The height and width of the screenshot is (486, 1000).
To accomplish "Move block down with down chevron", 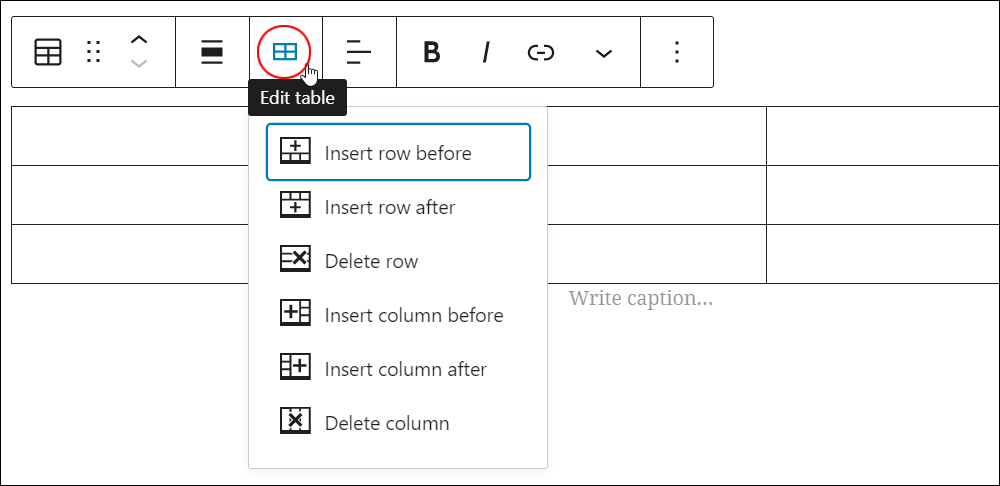I will (x=138, y=64).
